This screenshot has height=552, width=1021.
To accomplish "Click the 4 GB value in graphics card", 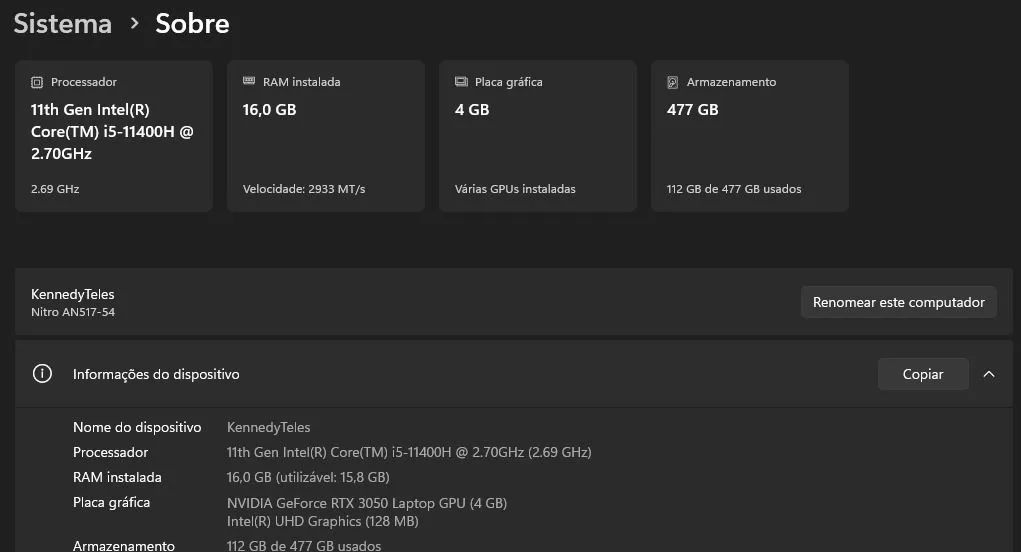I will (472, 110).
